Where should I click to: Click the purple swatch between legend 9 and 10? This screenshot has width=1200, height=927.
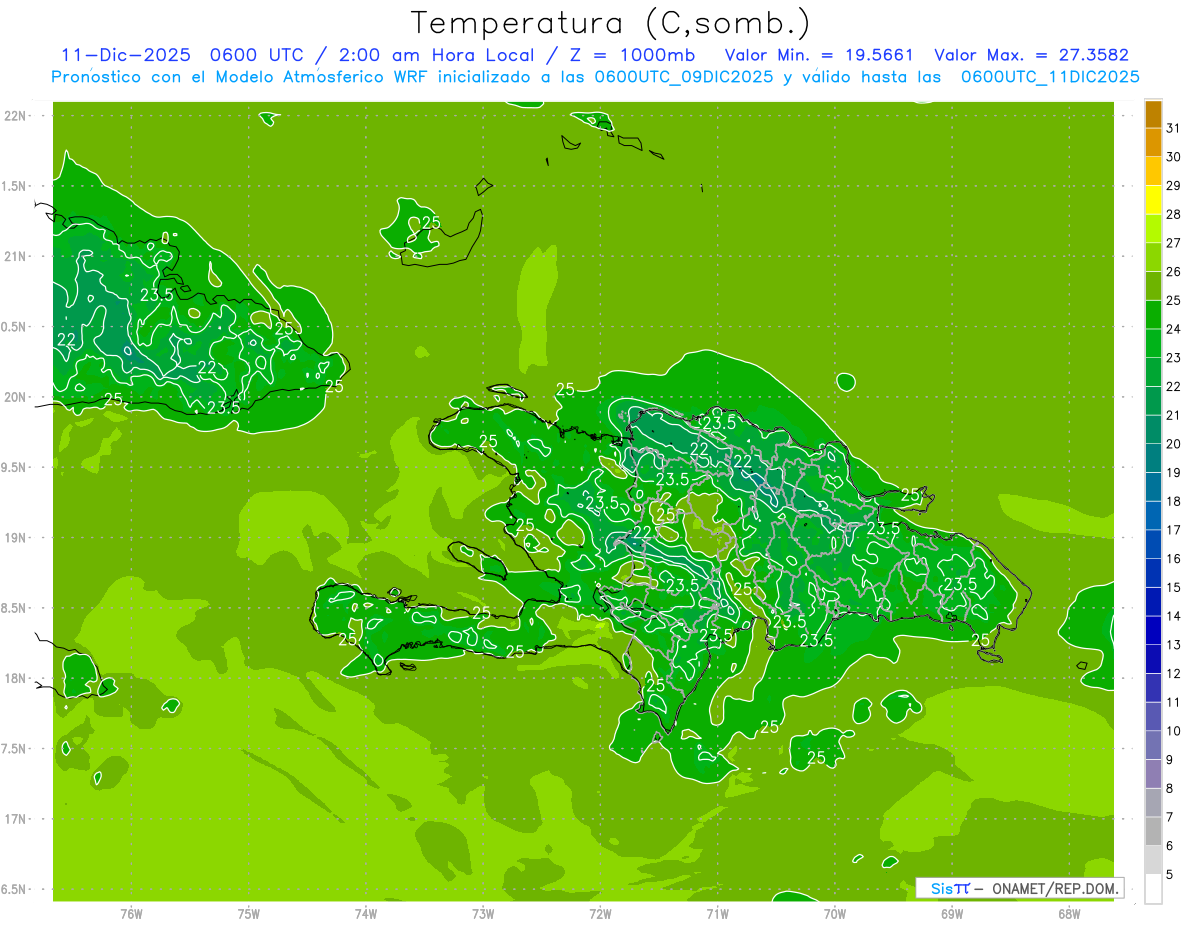coord(1153,745)
